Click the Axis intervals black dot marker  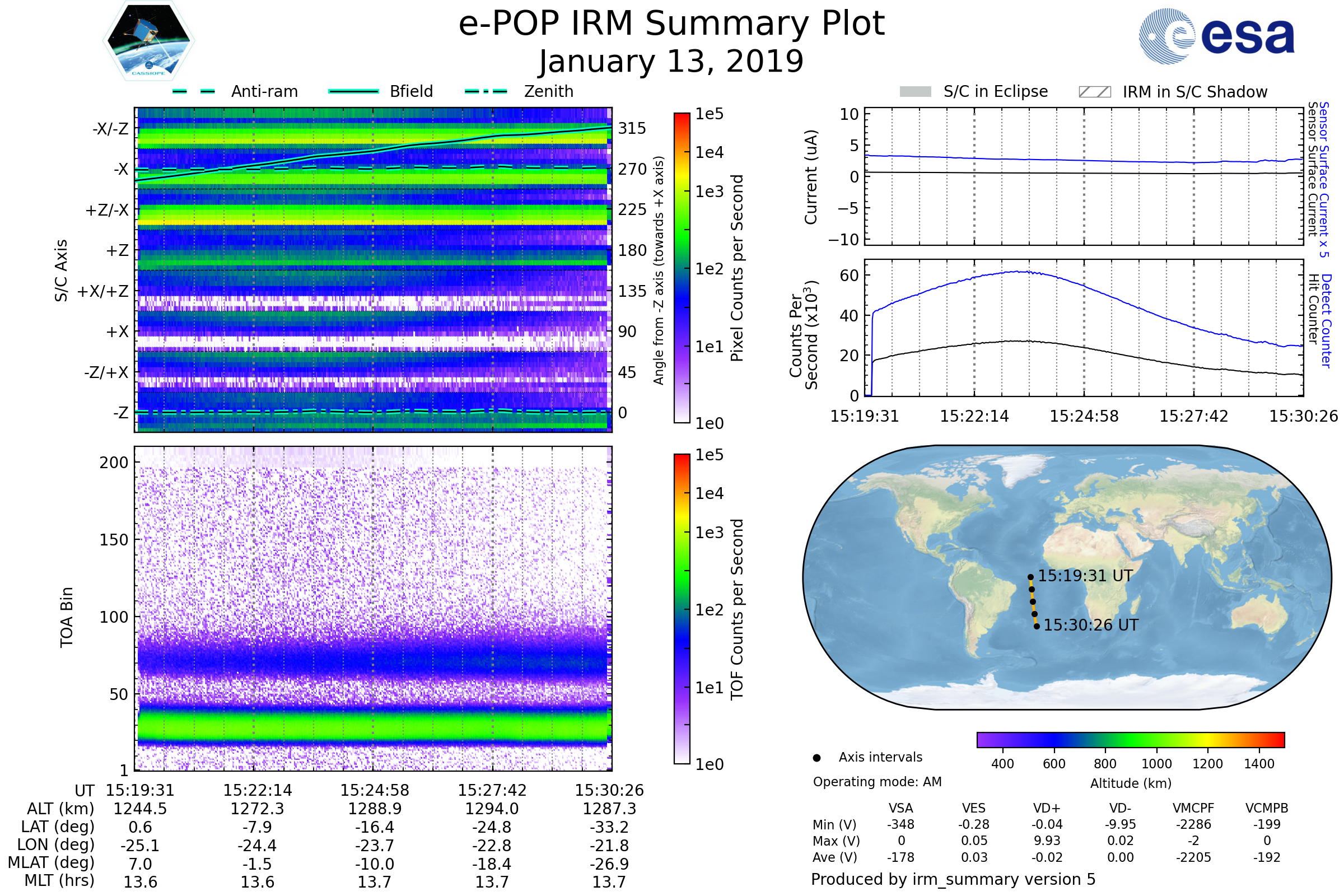(x=816, y=758)
